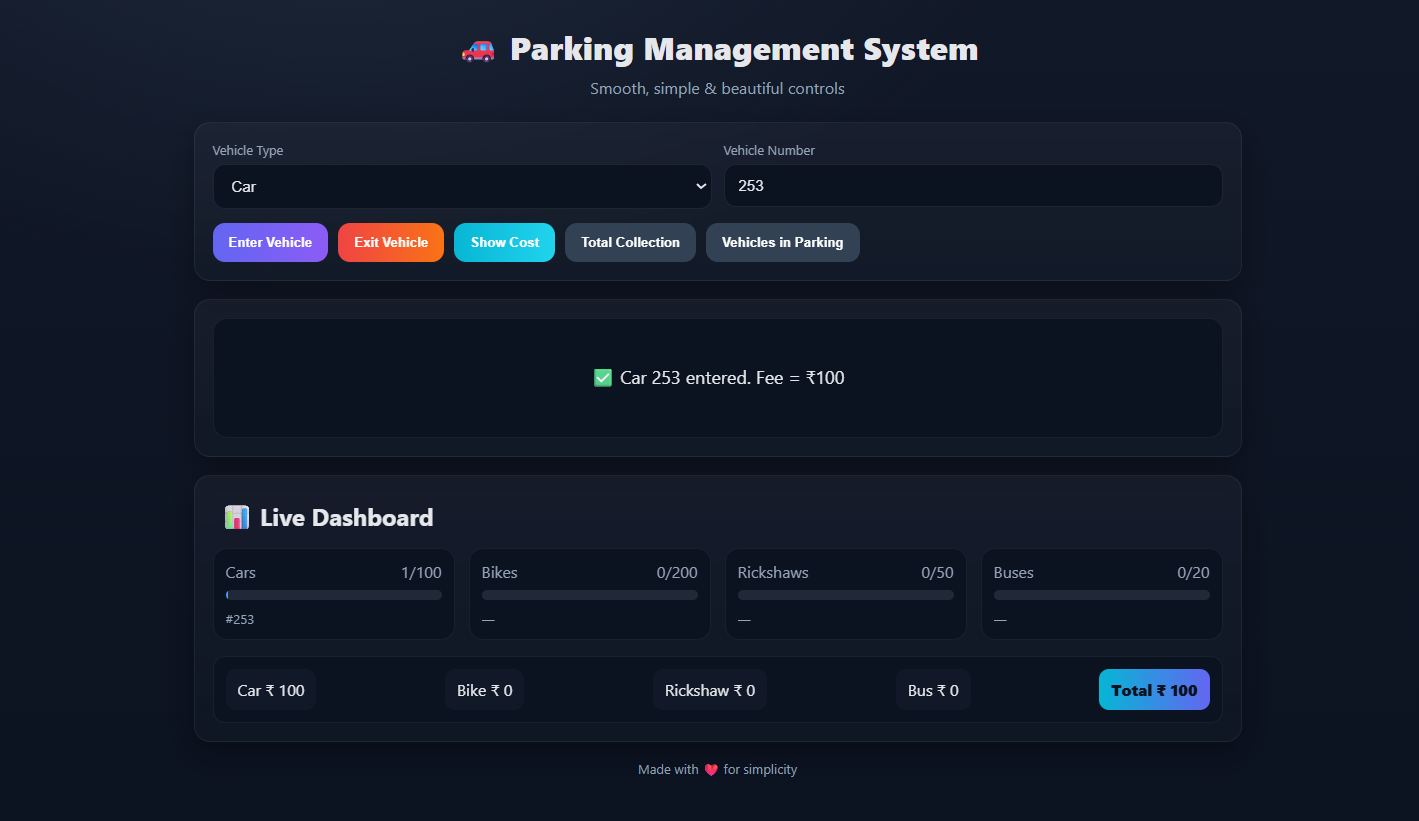1419x821 pixels.
Task: Click the Car ₹ 100 collection chip
Action: 270,689
